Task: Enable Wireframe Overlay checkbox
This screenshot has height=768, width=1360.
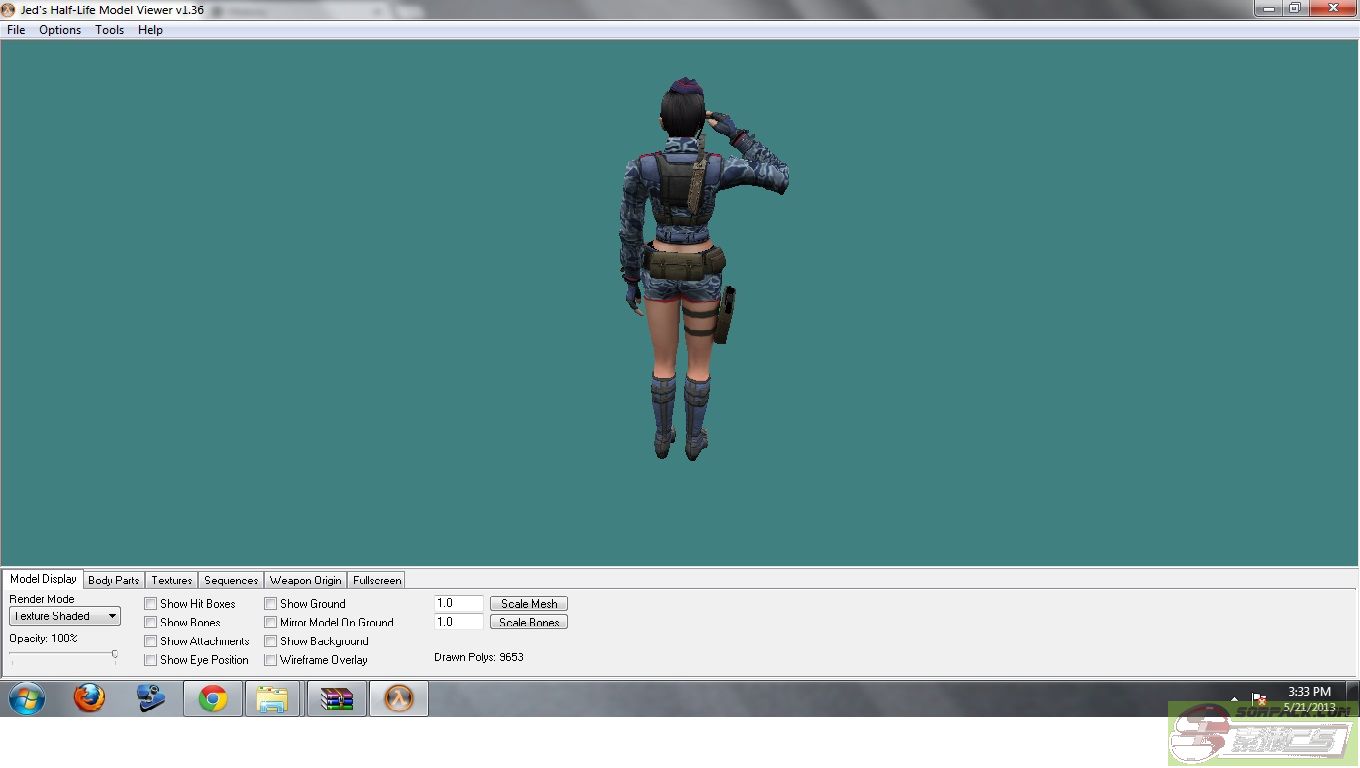Action: [271, 660]
